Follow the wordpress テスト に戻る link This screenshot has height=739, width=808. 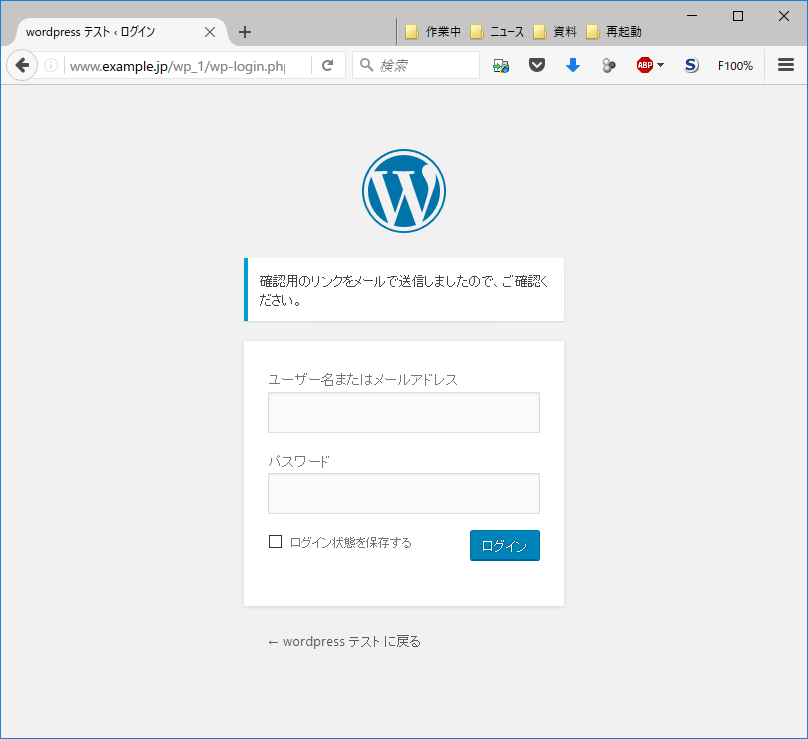(x=344, y=642)
